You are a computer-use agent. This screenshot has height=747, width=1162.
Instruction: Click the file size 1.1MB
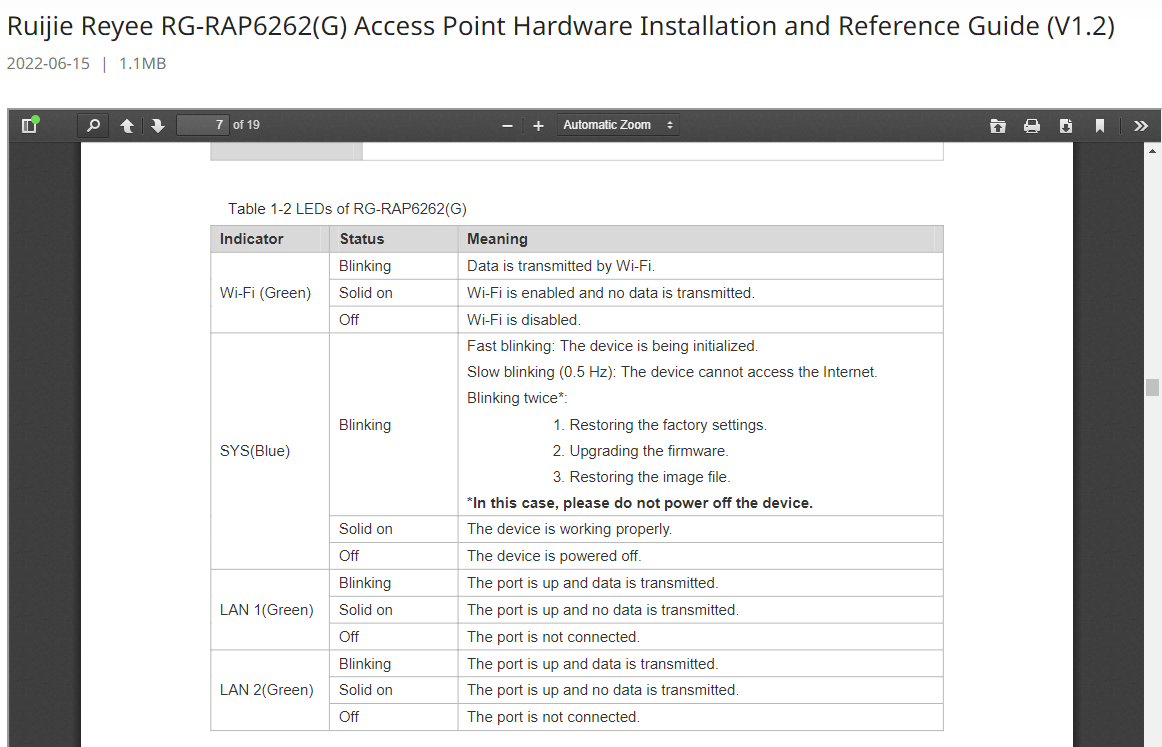coord(142,64)
